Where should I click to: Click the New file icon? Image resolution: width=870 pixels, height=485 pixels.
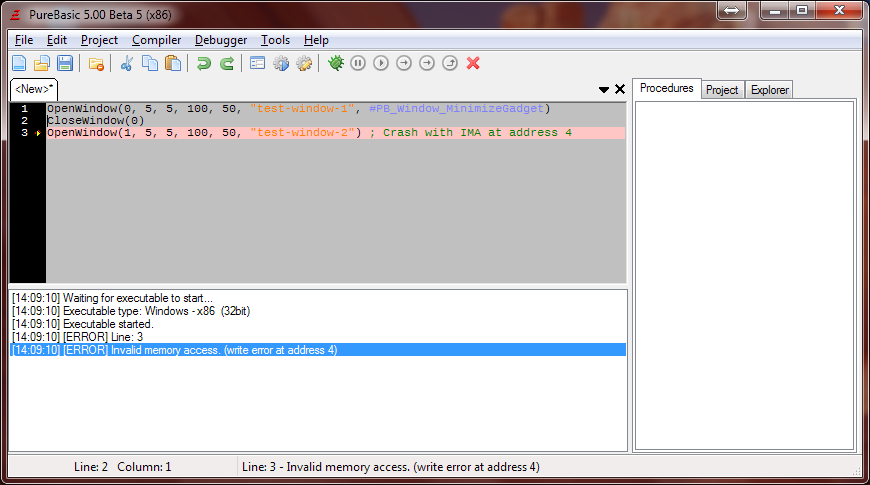point(19,64)
